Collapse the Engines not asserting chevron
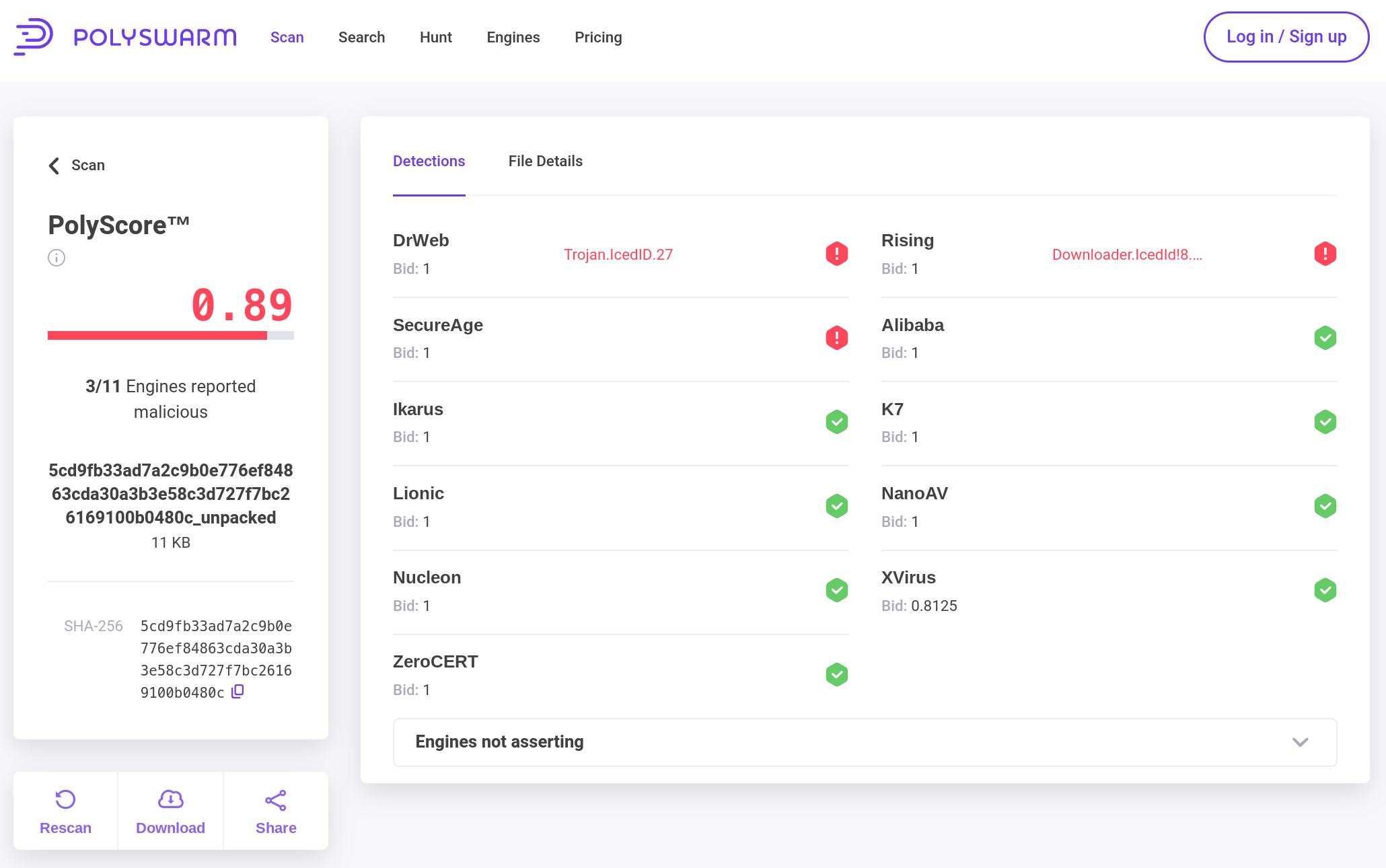Image resolution: width=1386 pixels, height=868 pixels. [1300, 742]
